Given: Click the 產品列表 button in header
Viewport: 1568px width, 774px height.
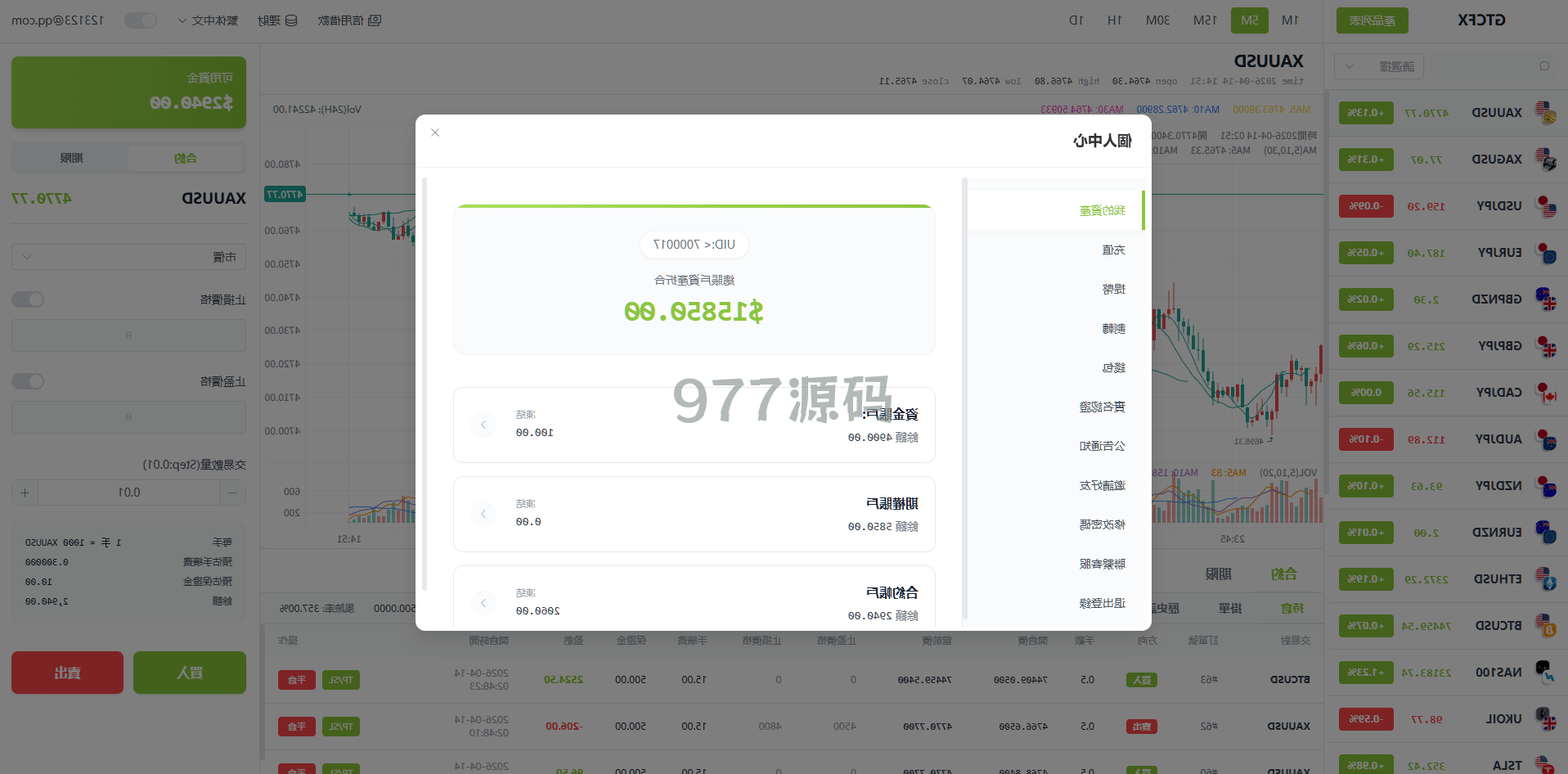Looking at the screenshot, I should (x=1373, y=20).
